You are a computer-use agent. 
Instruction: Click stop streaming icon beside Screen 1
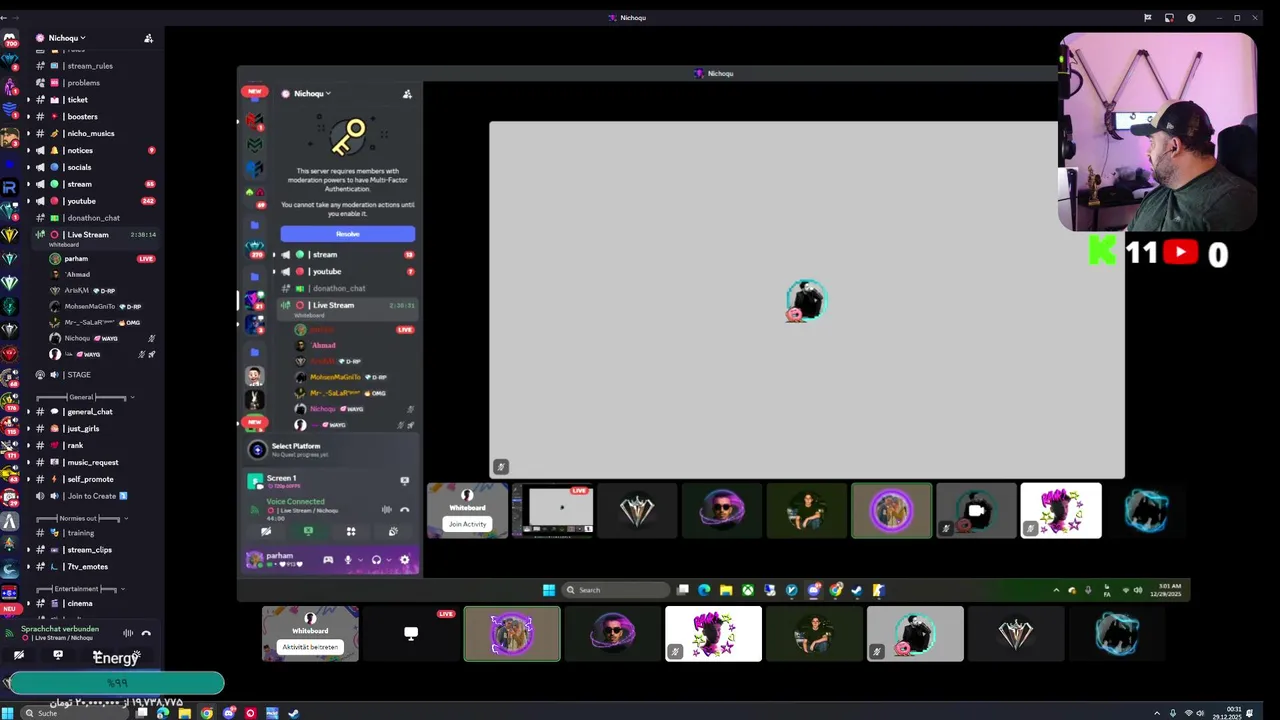click(x=405, y=481)
